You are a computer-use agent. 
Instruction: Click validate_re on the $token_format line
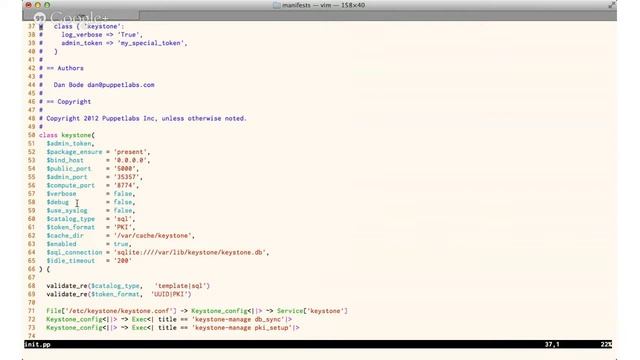[67, 294]
